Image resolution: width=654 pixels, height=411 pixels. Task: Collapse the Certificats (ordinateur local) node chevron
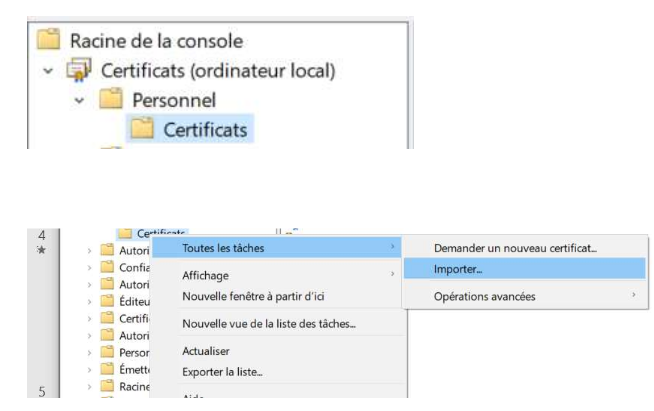(x=48, y=71)
